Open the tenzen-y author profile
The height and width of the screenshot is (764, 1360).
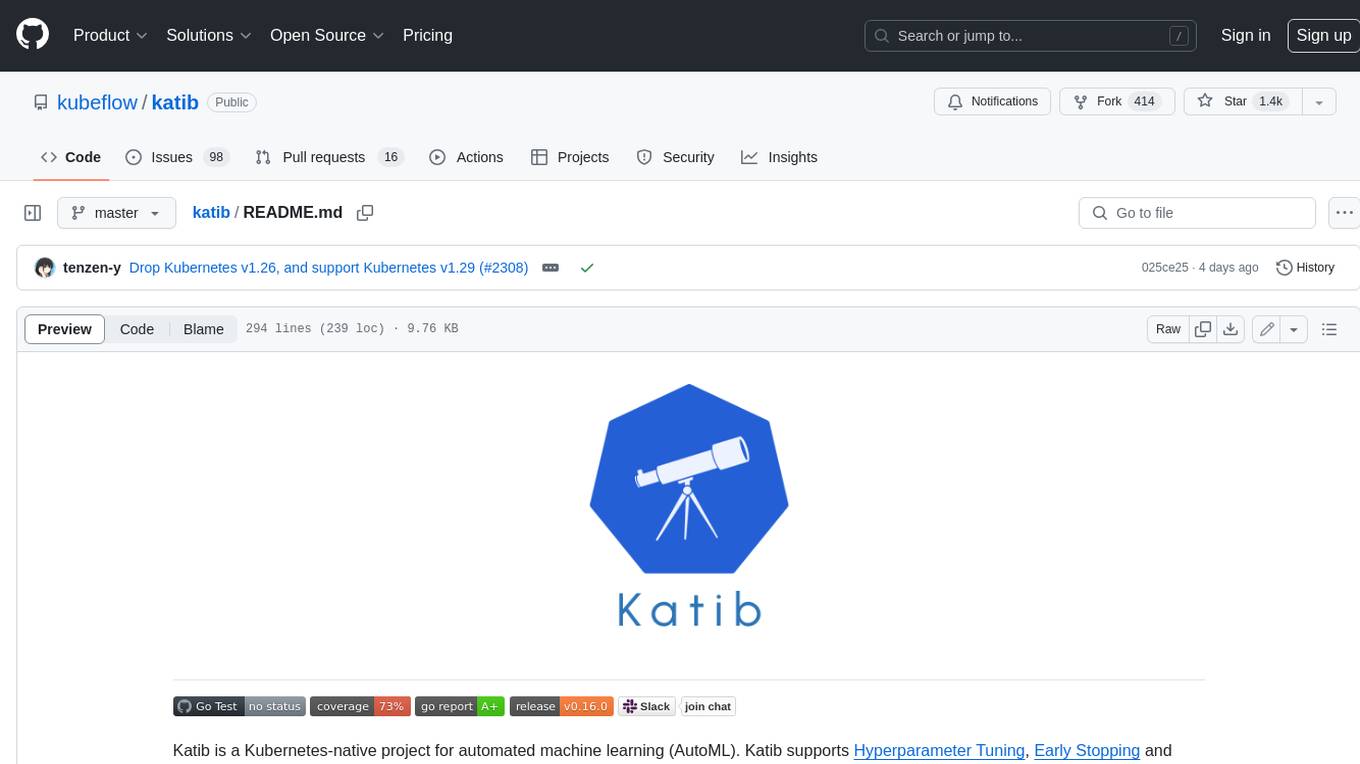[x=92, y=268]
